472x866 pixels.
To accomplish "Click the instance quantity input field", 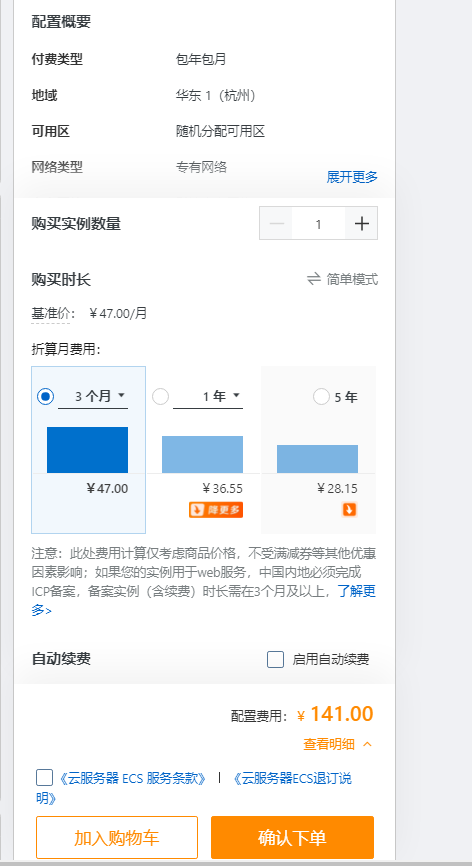I will [319, 224].
